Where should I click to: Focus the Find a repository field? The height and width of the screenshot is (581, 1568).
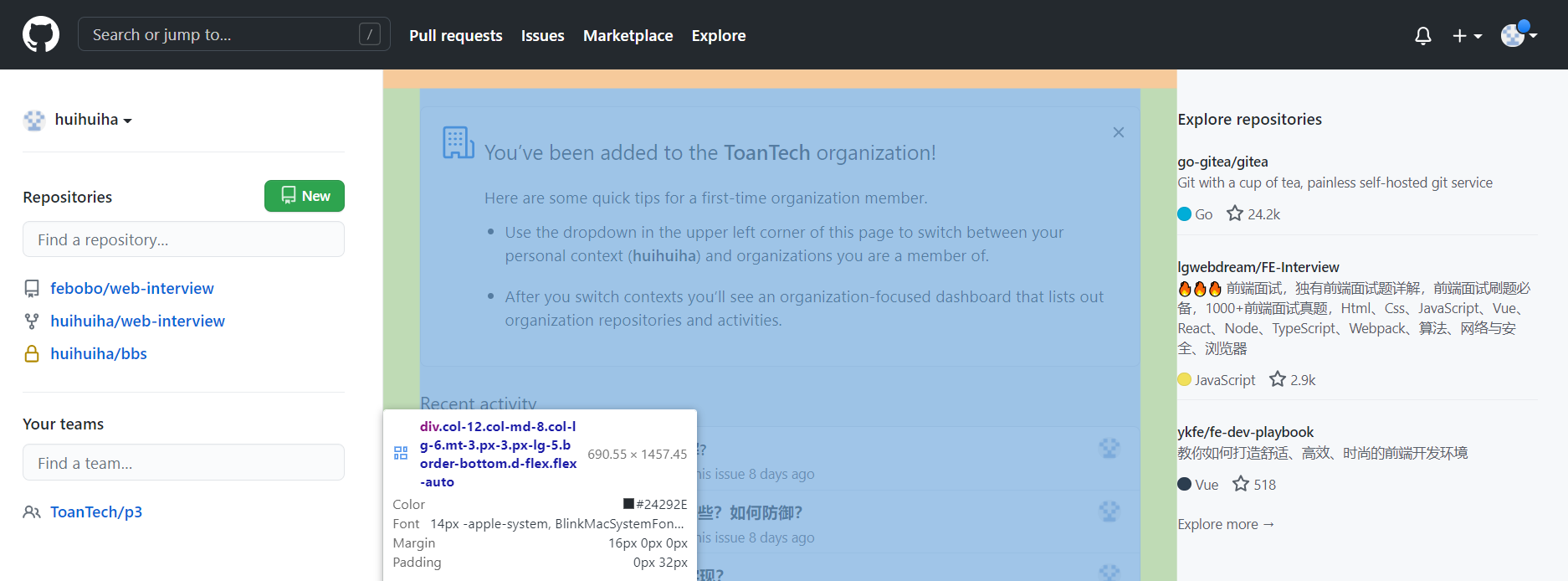click(x=183, y=239)
